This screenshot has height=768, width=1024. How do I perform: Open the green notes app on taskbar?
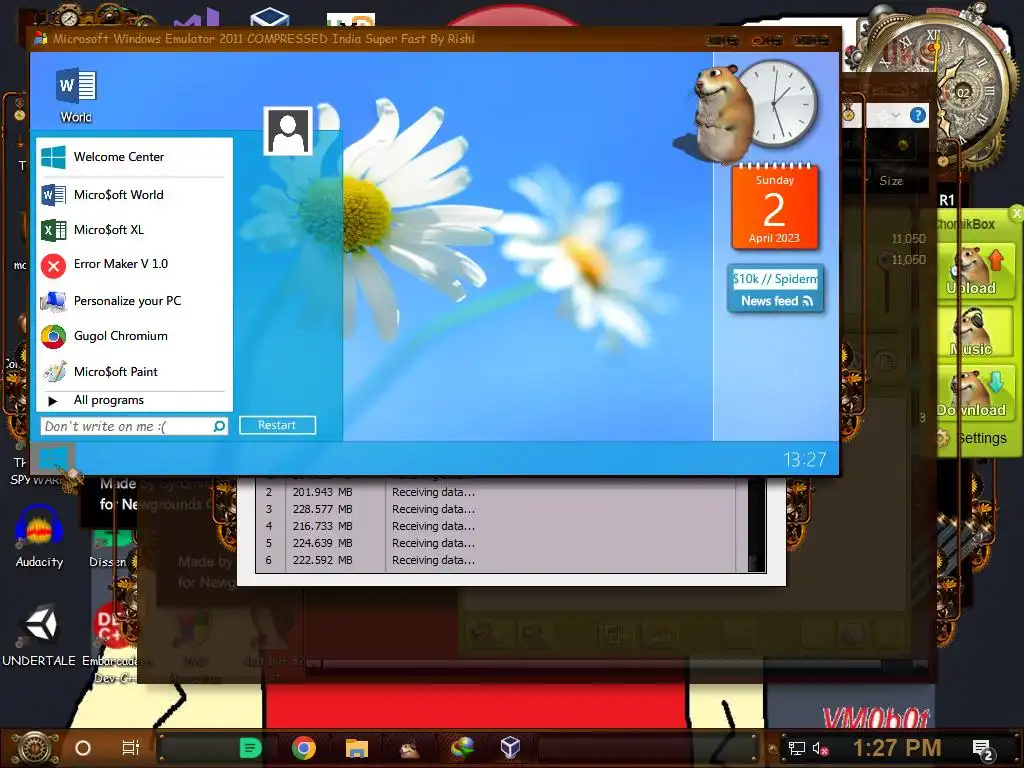pos(250,748)
